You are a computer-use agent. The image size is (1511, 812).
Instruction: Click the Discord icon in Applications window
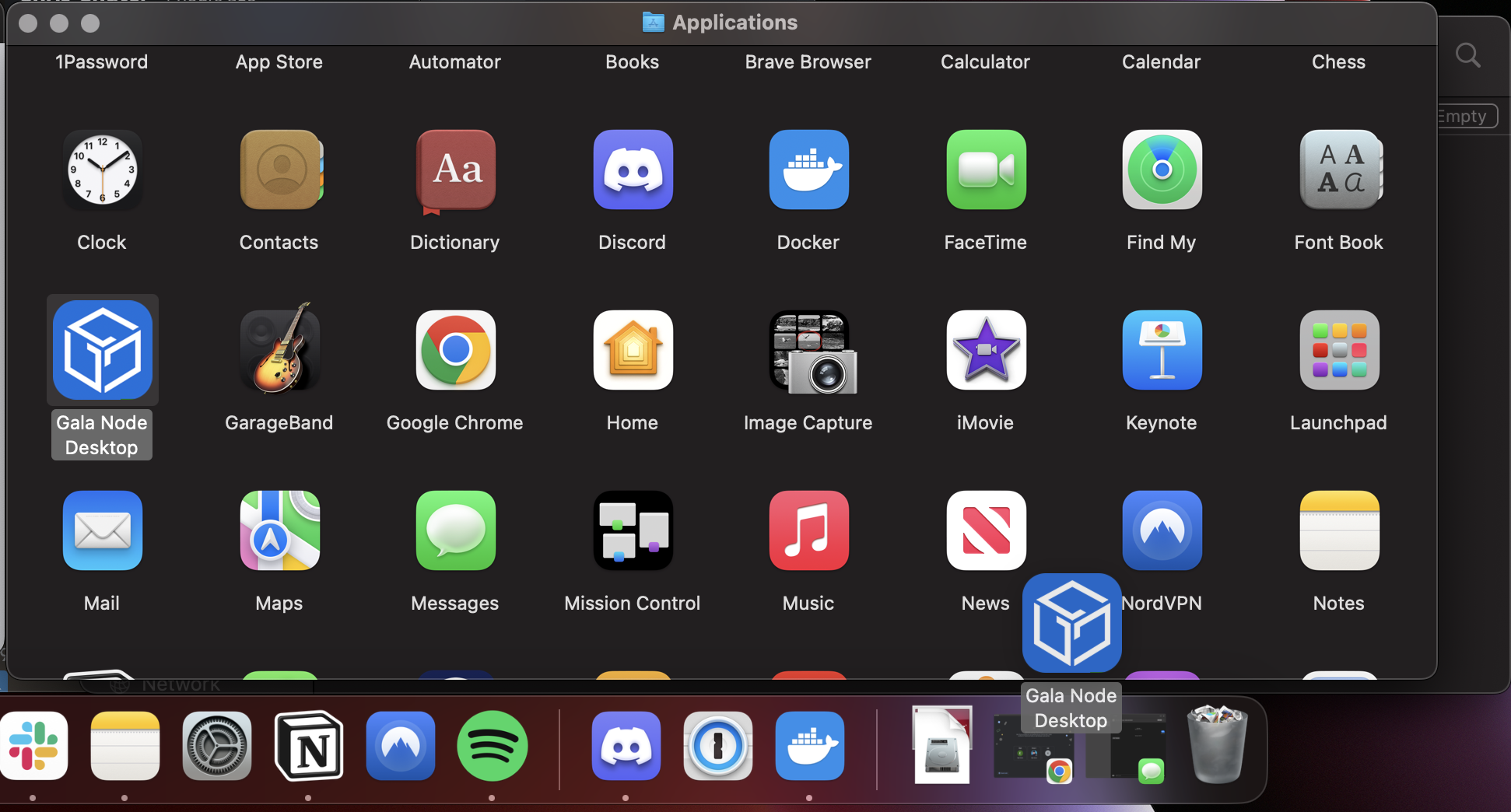click(633, 170)
